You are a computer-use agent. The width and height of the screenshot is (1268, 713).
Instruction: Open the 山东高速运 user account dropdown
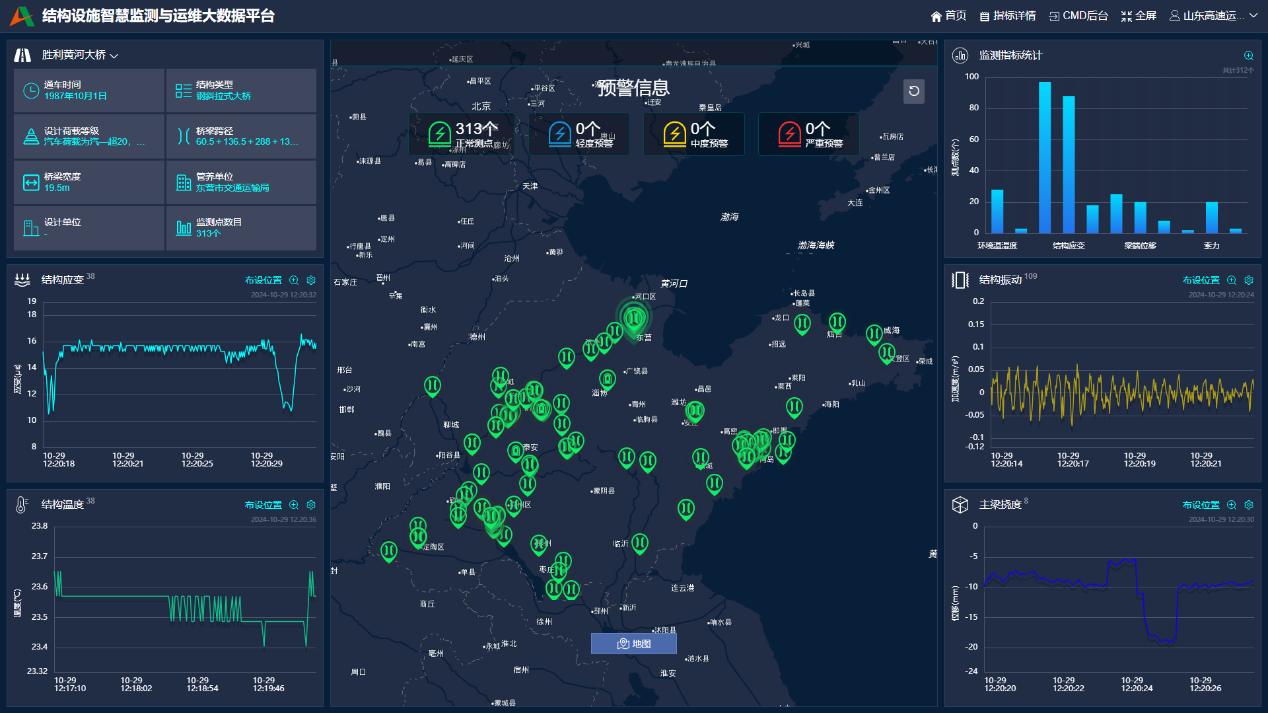tap(1213, 16)
